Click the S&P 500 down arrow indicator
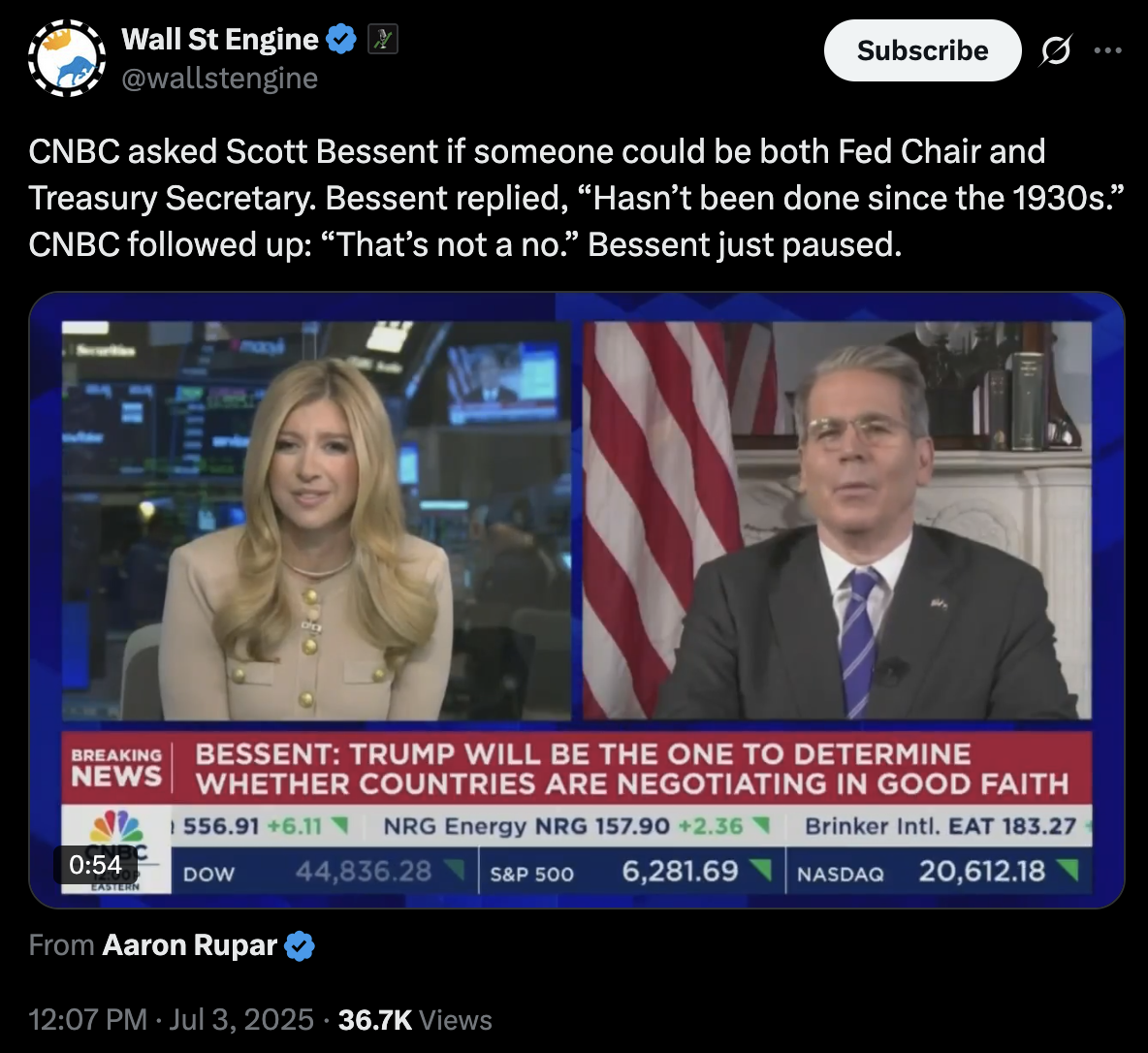Image resolution: width=1148 pixels, height=1053 pixels. (x=761, y=869)
